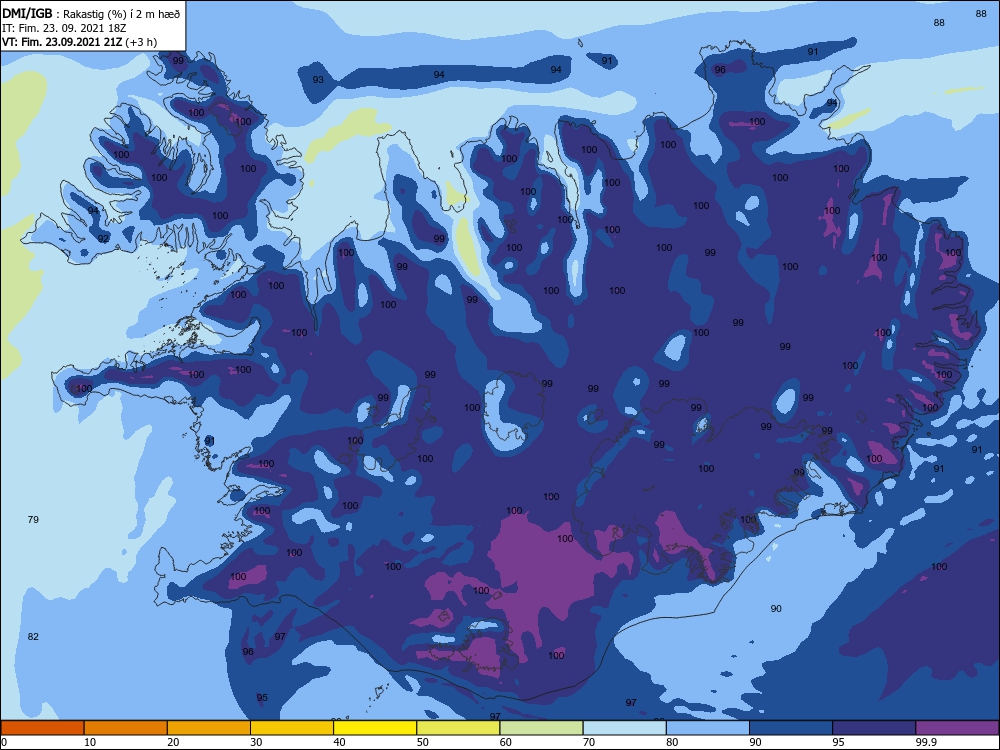Pick the pale yellow 50–60 legend swatch
This screenshot has width=1000, height=750.
coord(458,728)
